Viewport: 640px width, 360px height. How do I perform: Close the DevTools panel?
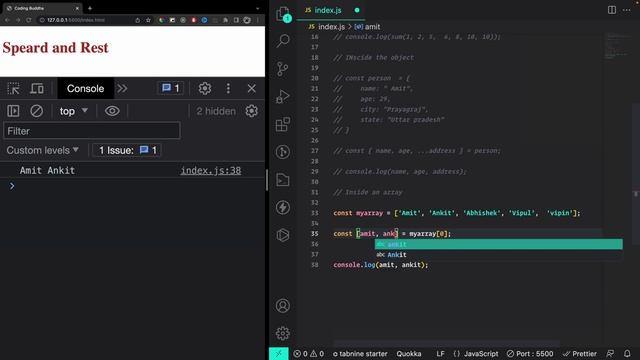pyautogui.click(x=251, y=89)
